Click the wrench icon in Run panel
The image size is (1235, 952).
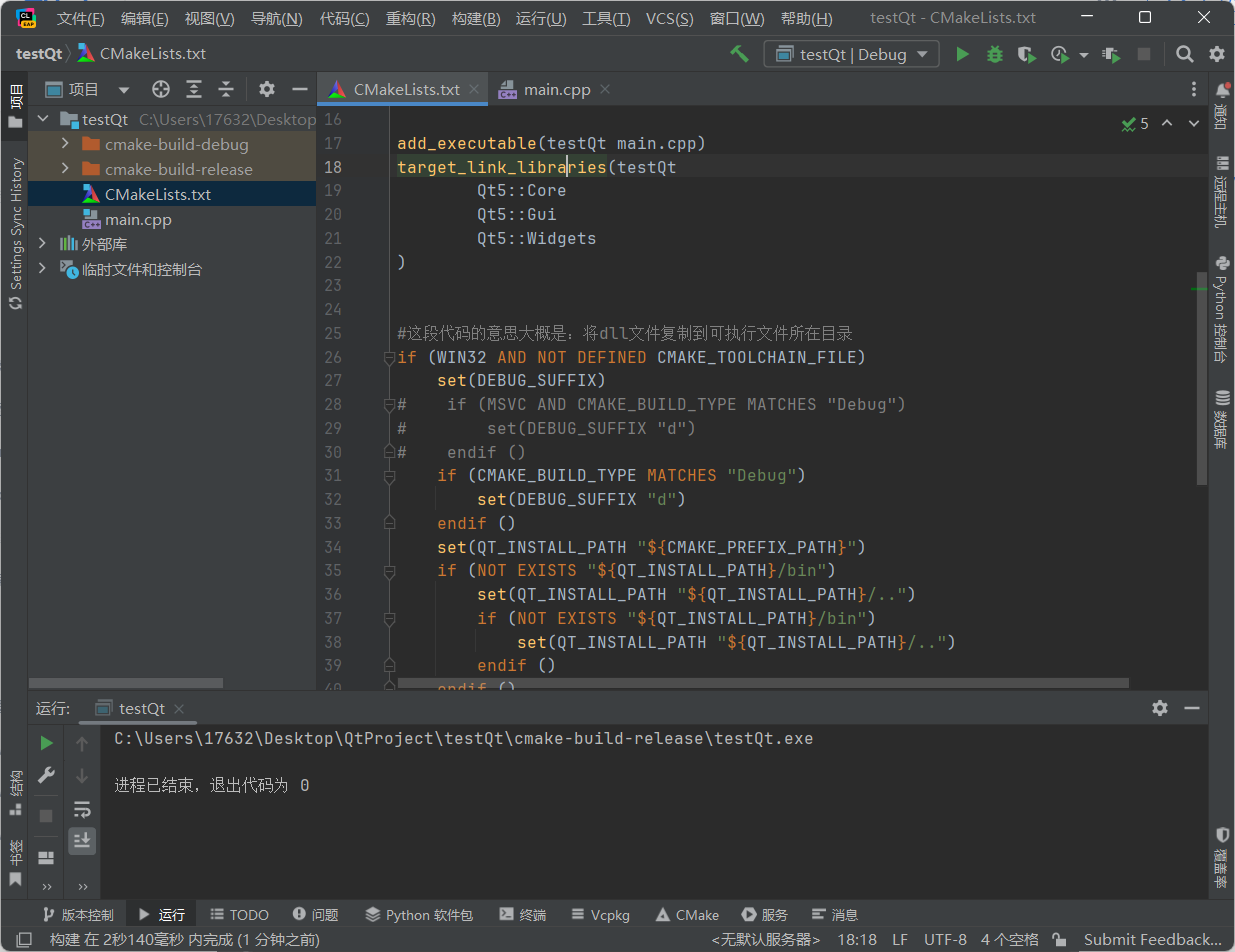tap(46, 775)
